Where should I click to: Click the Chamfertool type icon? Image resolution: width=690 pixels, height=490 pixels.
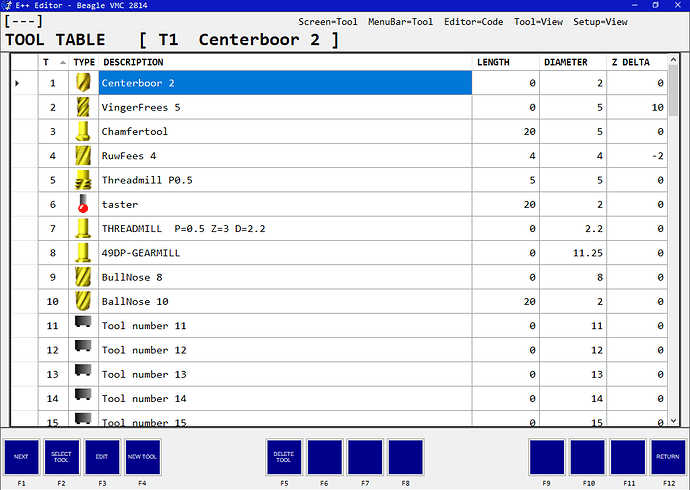(83, 131)
